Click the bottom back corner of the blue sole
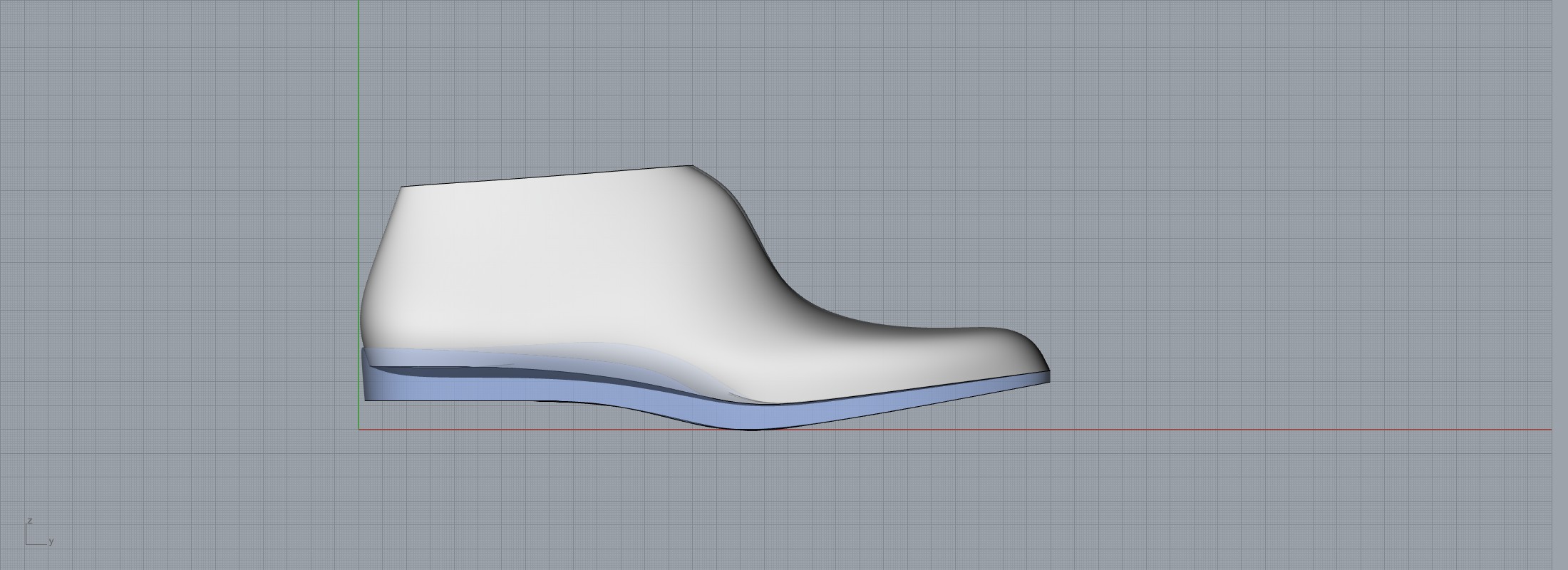Screen dimensions: 1568x570 [366, 399]
